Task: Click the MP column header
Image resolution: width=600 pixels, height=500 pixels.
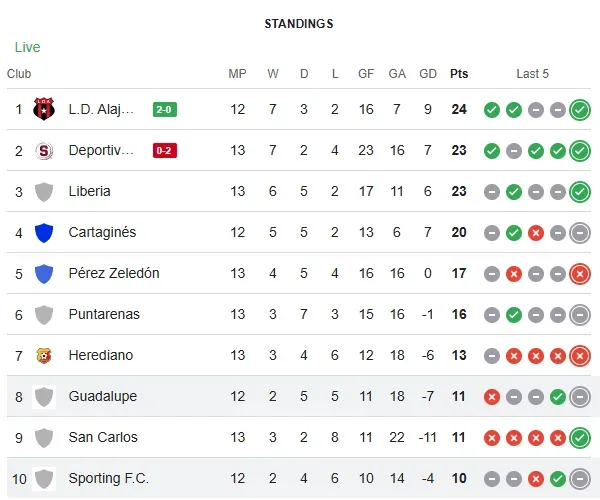Action: [237, 73]
